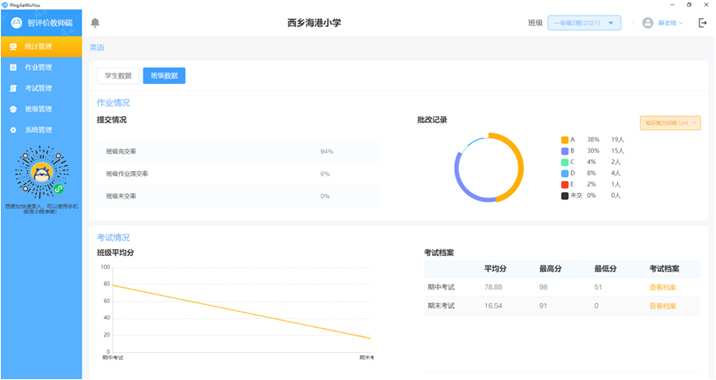716x380 pixels.
Task: Minimize the application window
Action: 672,5
